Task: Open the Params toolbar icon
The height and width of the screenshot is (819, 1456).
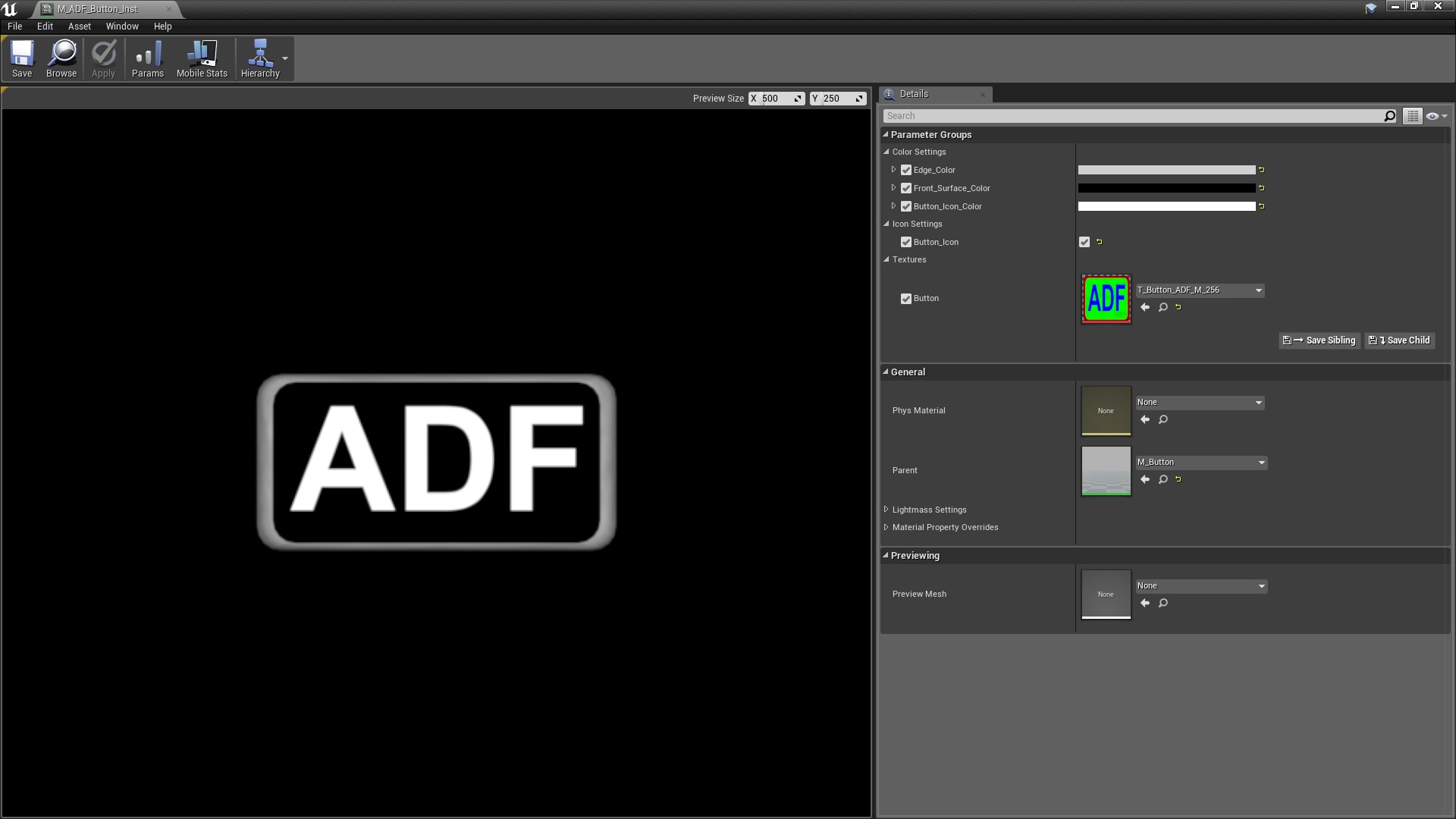Action: click(147, 58)
